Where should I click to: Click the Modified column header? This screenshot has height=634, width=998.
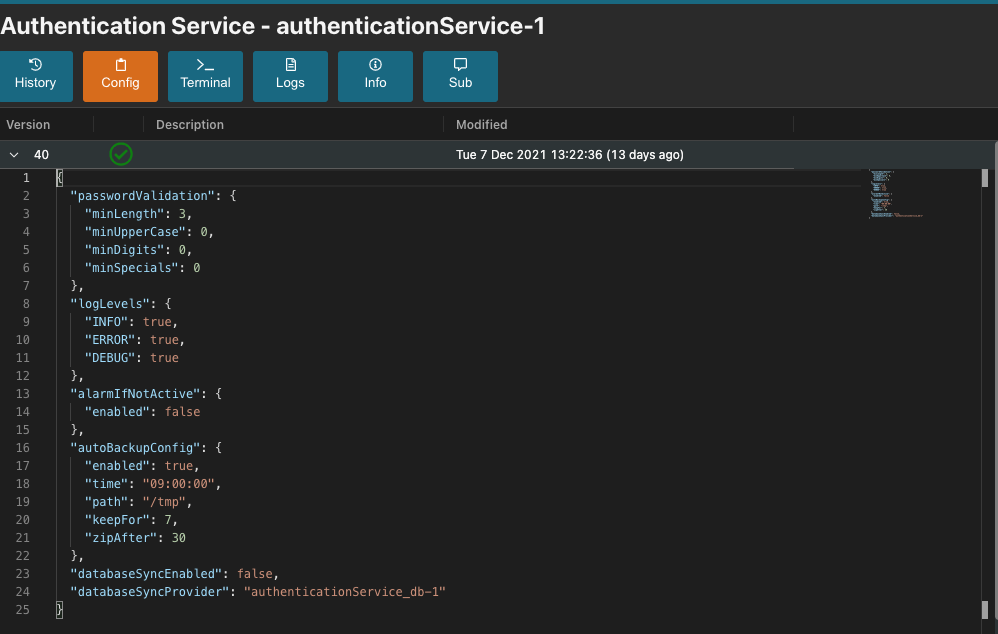482,125
